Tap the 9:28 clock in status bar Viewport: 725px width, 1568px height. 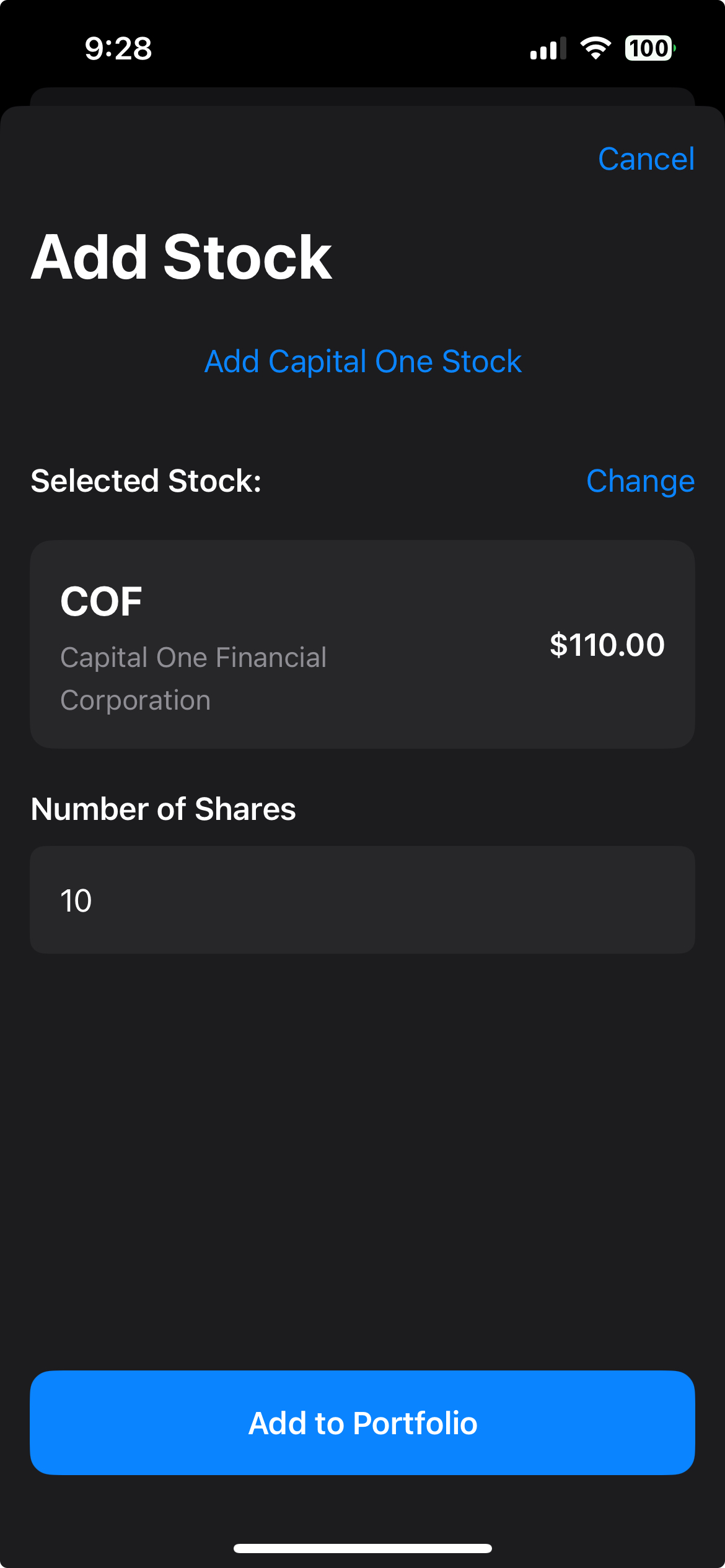coord(118,48)
